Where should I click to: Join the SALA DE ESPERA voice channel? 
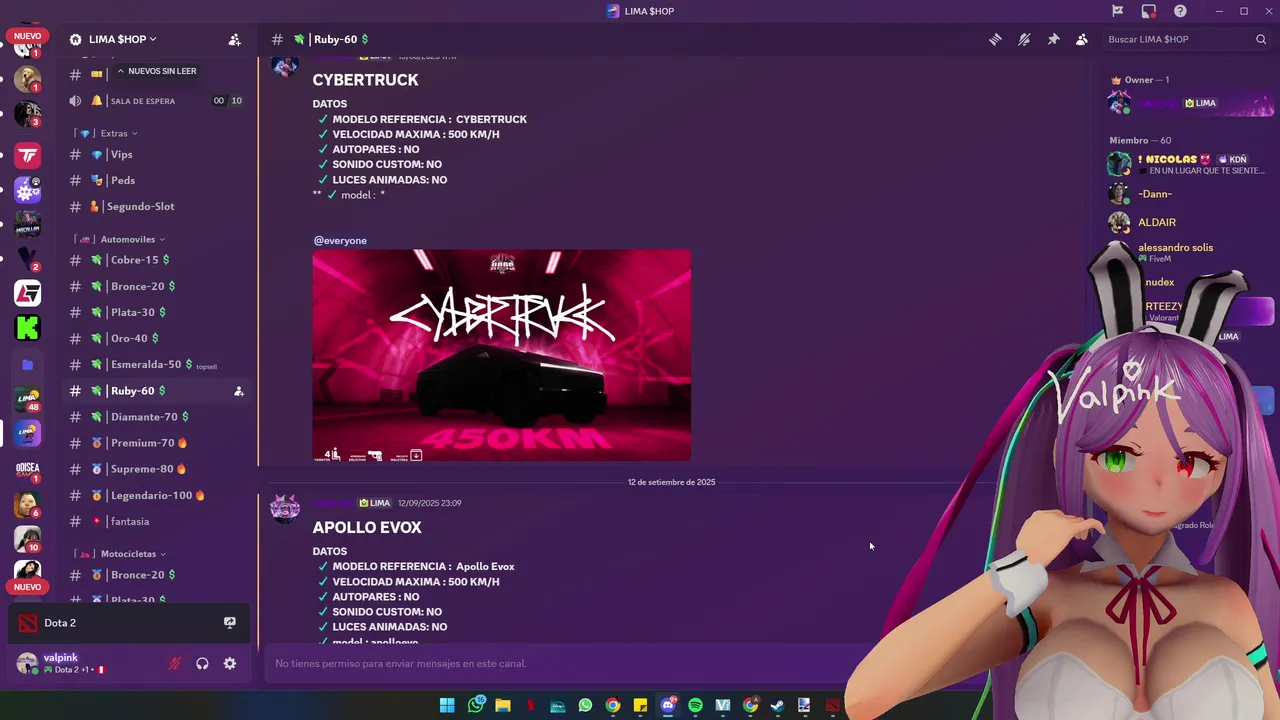pyautogui.click(x=156, y=101)
